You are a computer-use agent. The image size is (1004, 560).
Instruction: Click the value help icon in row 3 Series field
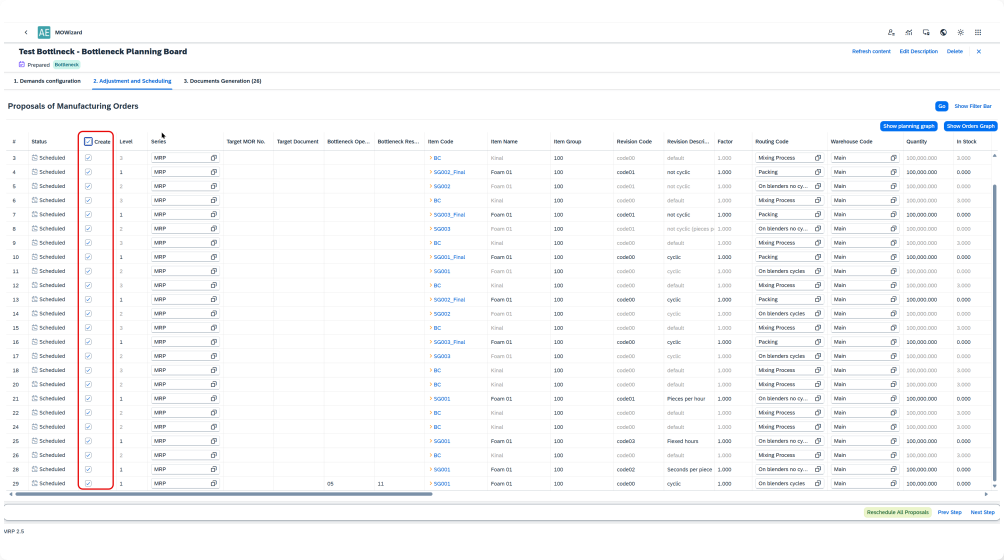coord(213,158)
